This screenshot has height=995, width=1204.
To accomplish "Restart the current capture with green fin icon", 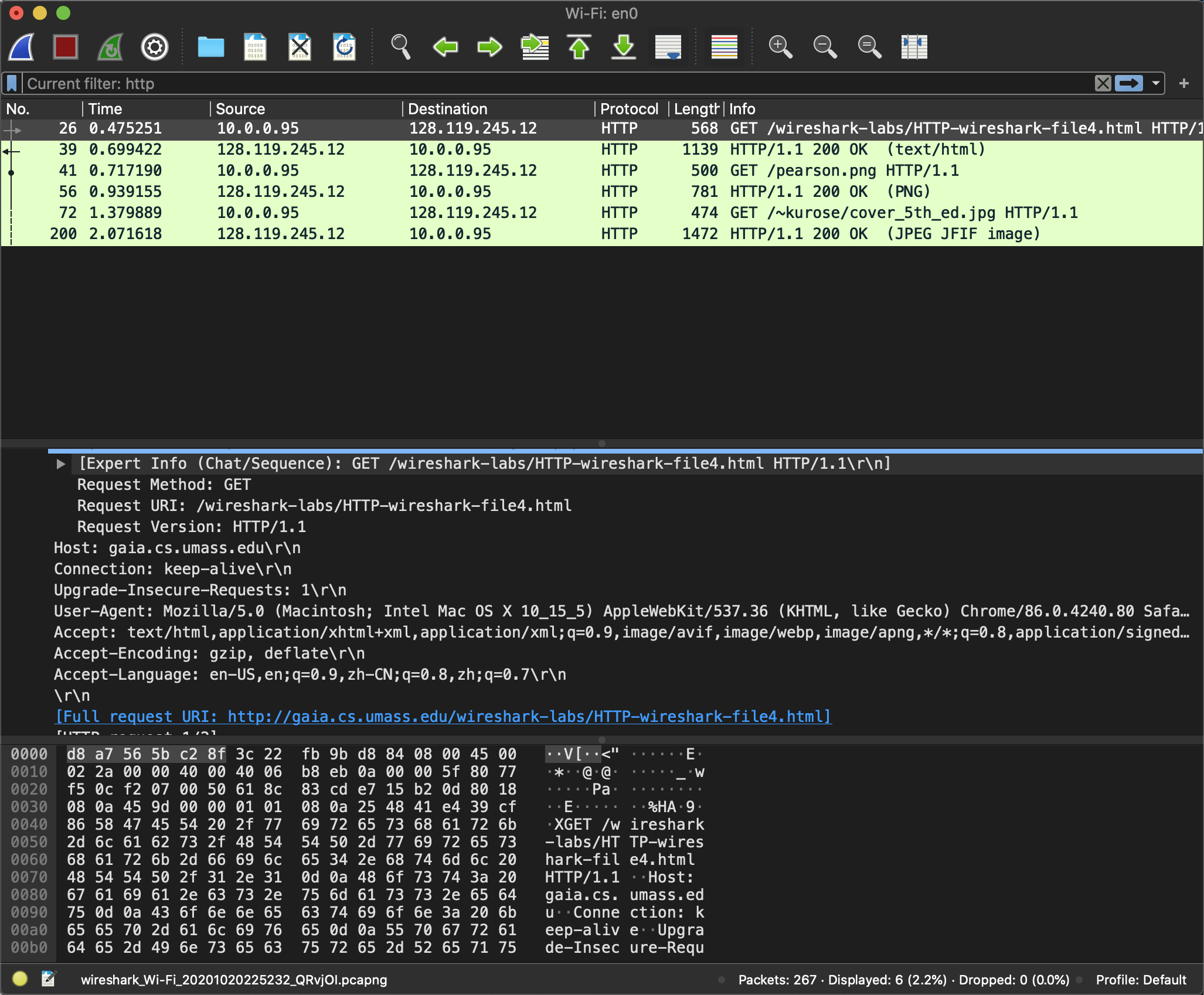I will click(110, 47).
